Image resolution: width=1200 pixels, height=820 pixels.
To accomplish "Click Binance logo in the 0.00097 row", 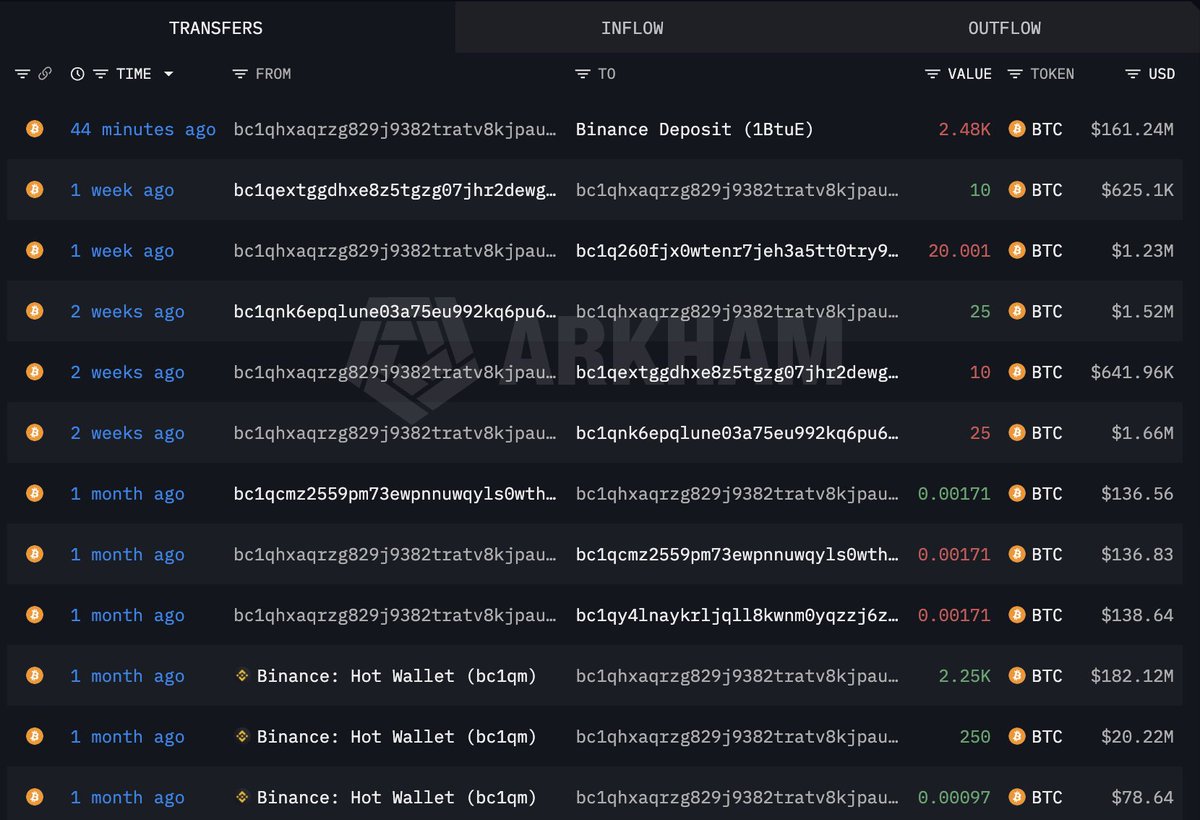I will pyautogui.click(x=241, y=797).
